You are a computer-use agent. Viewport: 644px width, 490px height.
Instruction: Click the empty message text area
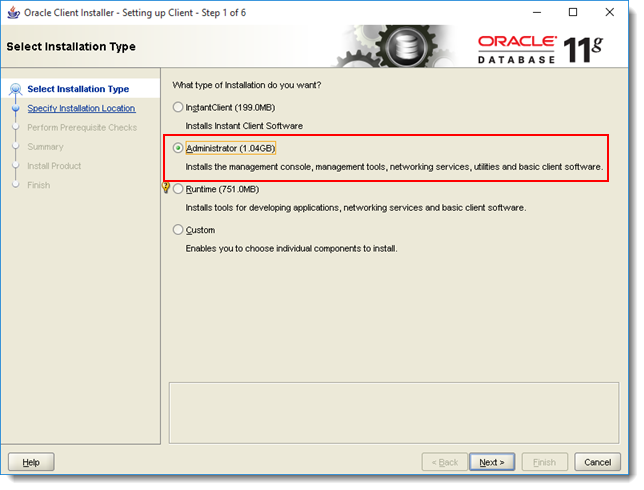point(394,413)
